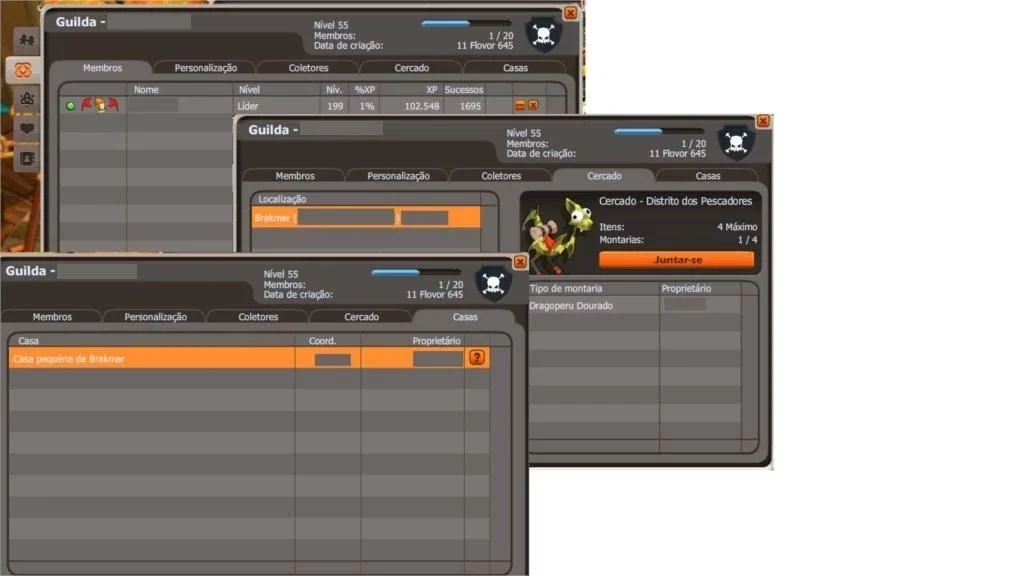Open the alliance icon in the sidebar
The width and height of the screenshot is (1024, 576).
coord(26,99)
